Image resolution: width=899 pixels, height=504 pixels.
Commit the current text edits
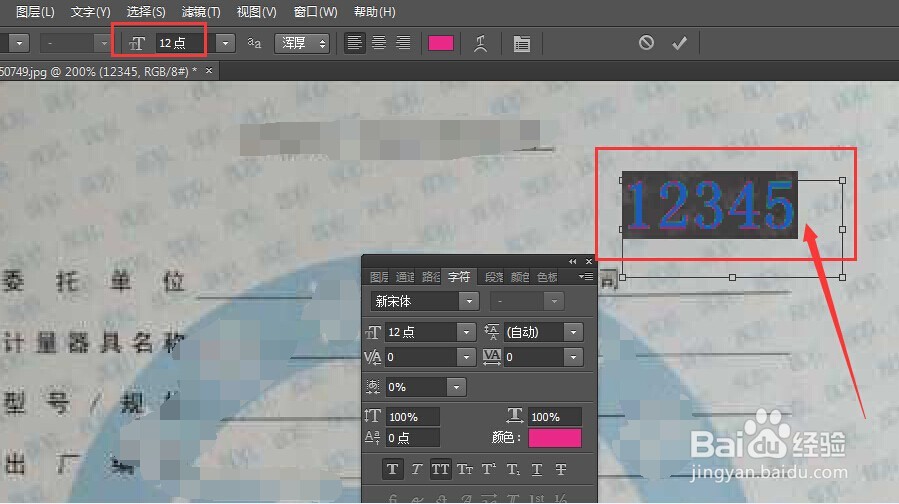[x=679, y=43]
